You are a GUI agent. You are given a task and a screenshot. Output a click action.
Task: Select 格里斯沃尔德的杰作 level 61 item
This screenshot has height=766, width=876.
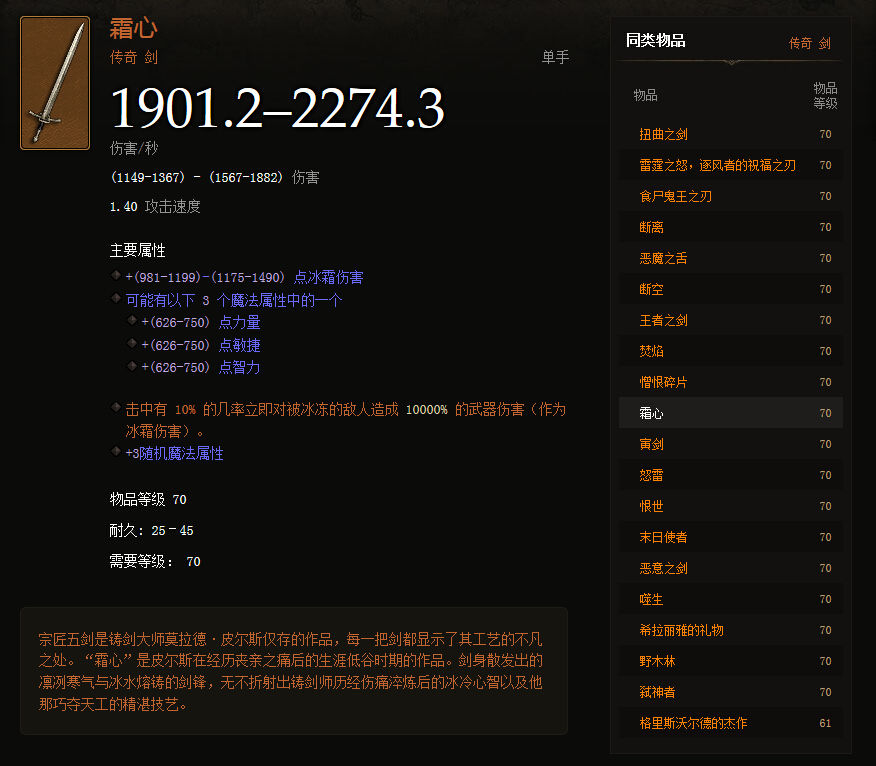pyautogui.click(x=693, y=723)
